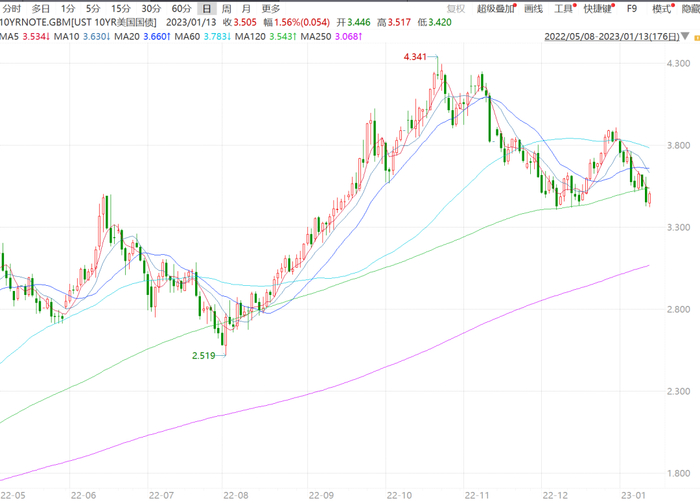Click the 2.519 low price marker

[x=204, y=356]
